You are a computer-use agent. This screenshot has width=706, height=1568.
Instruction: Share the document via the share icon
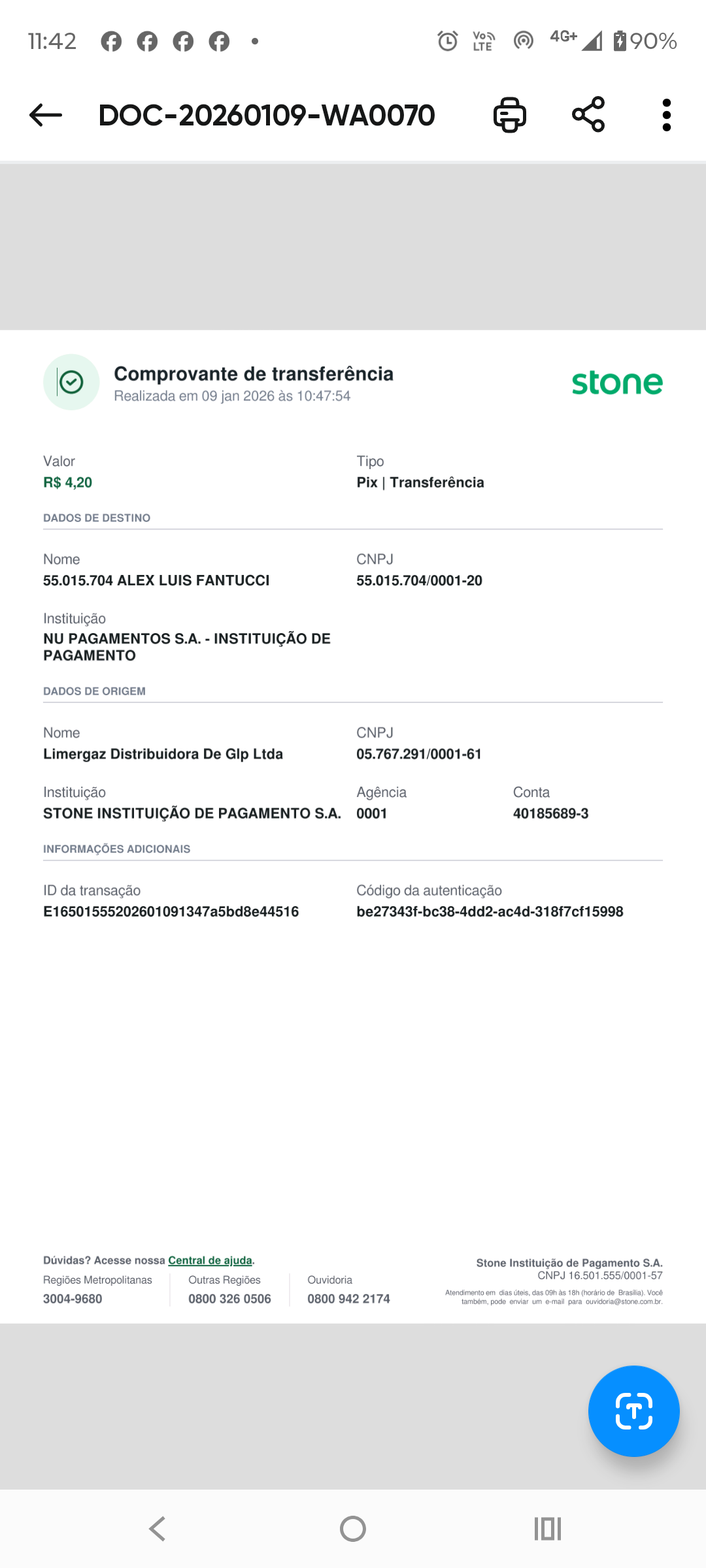pos(588,116)
